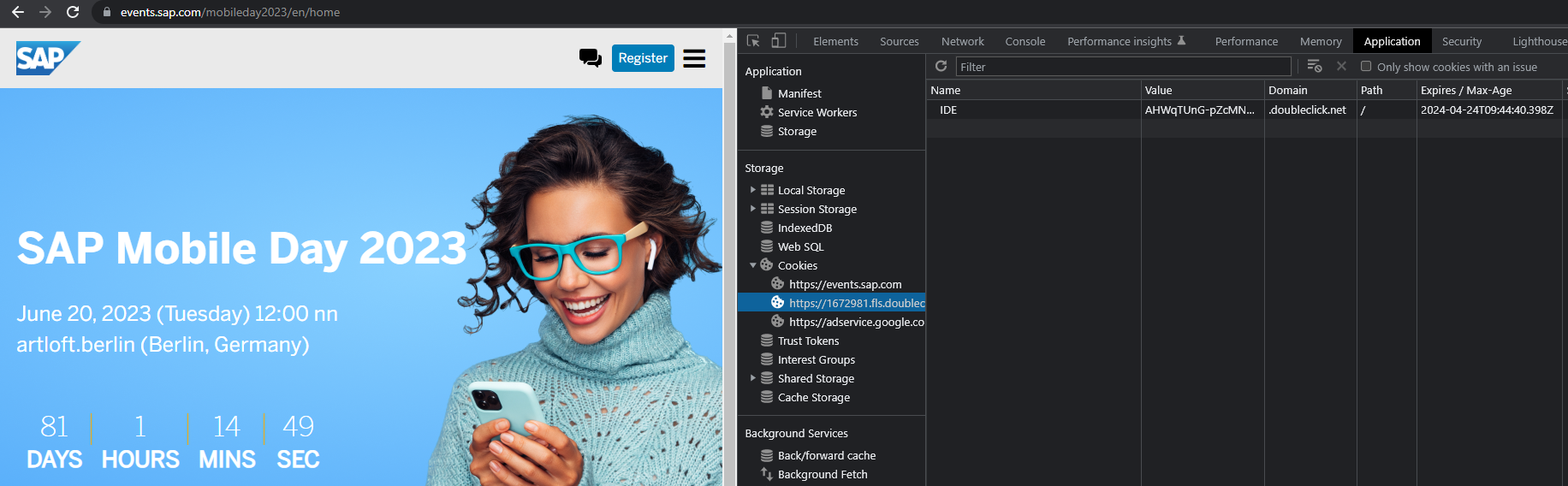1568x486 pixels.
Task: Open the Memory tab
Action: [1321, 41]
